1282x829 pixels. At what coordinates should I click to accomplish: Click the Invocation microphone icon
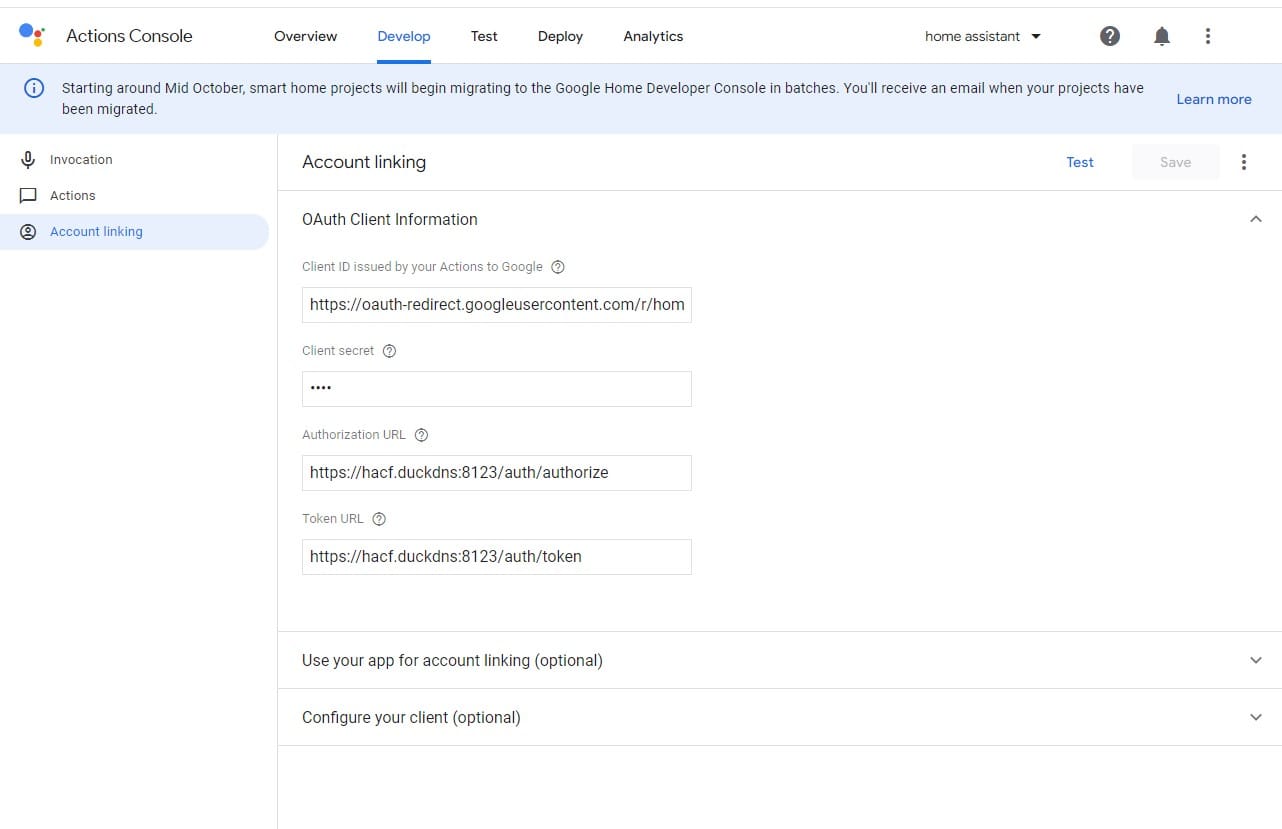click(28, 159)
